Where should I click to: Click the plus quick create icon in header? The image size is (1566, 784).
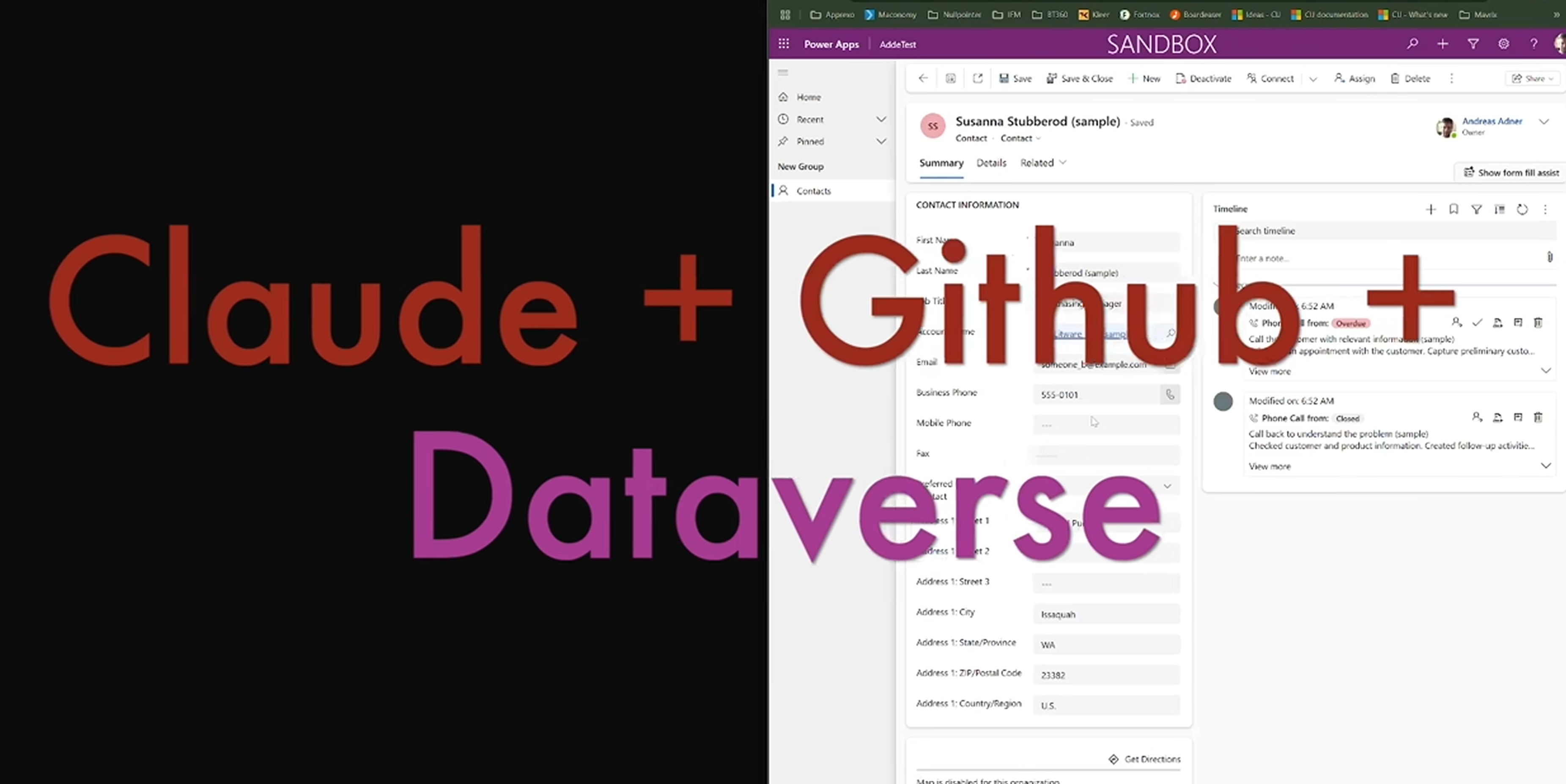(1443, 44)
